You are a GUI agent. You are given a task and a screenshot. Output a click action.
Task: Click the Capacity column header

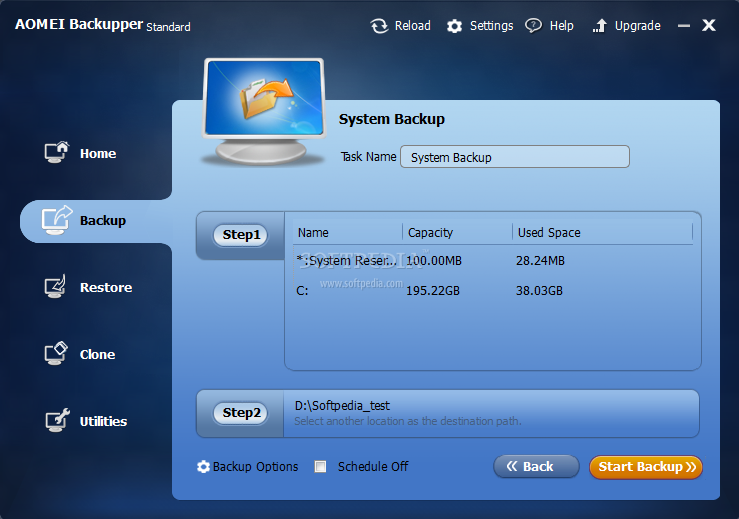pyautogui.click(x=430, y=233)
